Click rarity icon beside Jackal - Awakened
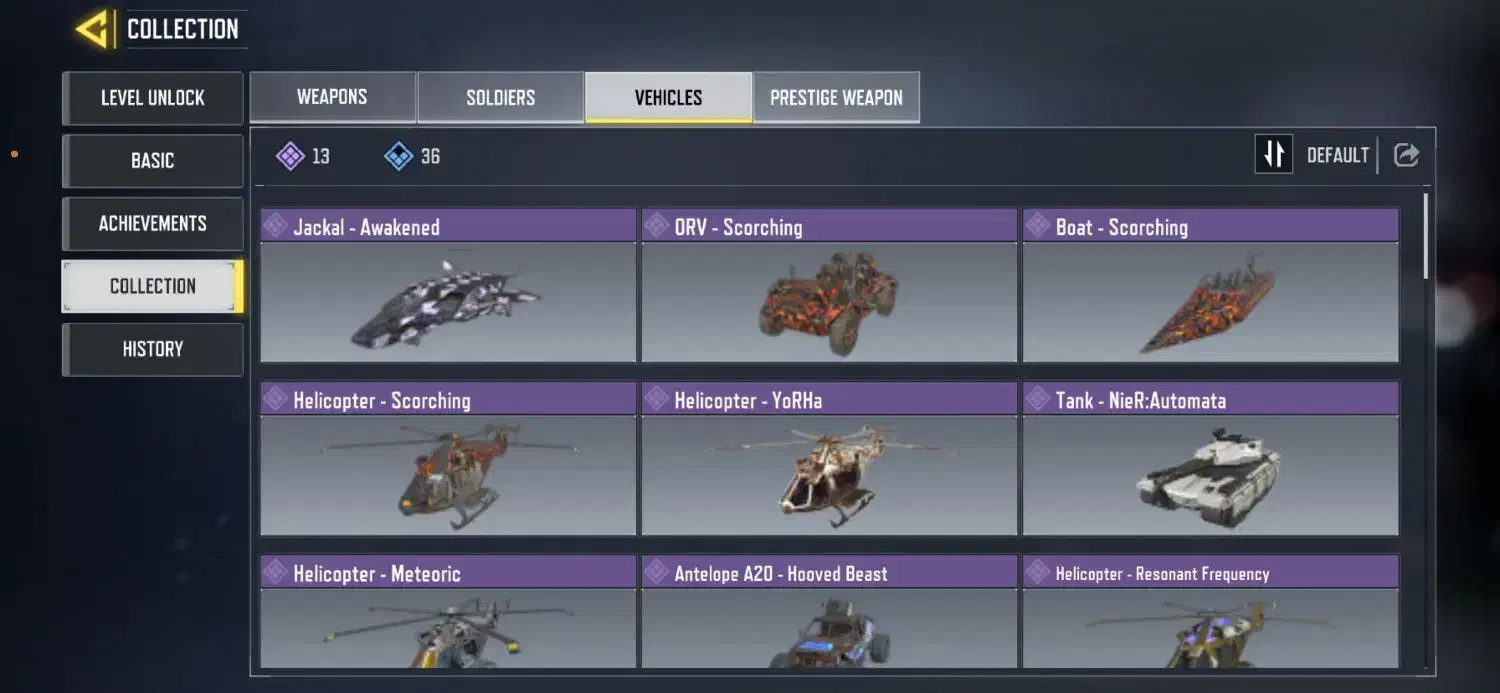 tap(275, 226)
